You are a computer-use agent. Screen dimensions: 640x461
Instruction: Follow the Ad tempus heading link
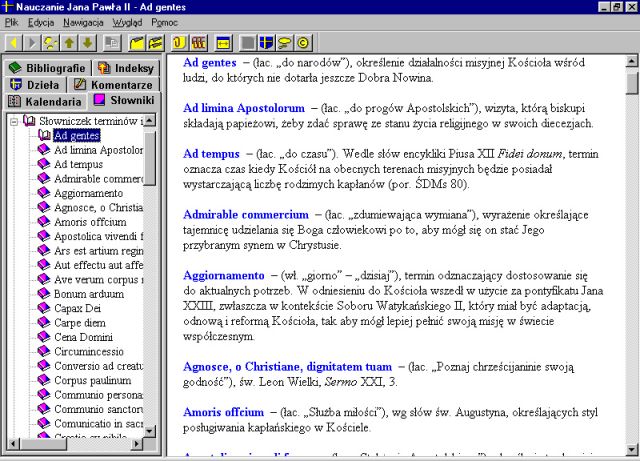[211, 154]
